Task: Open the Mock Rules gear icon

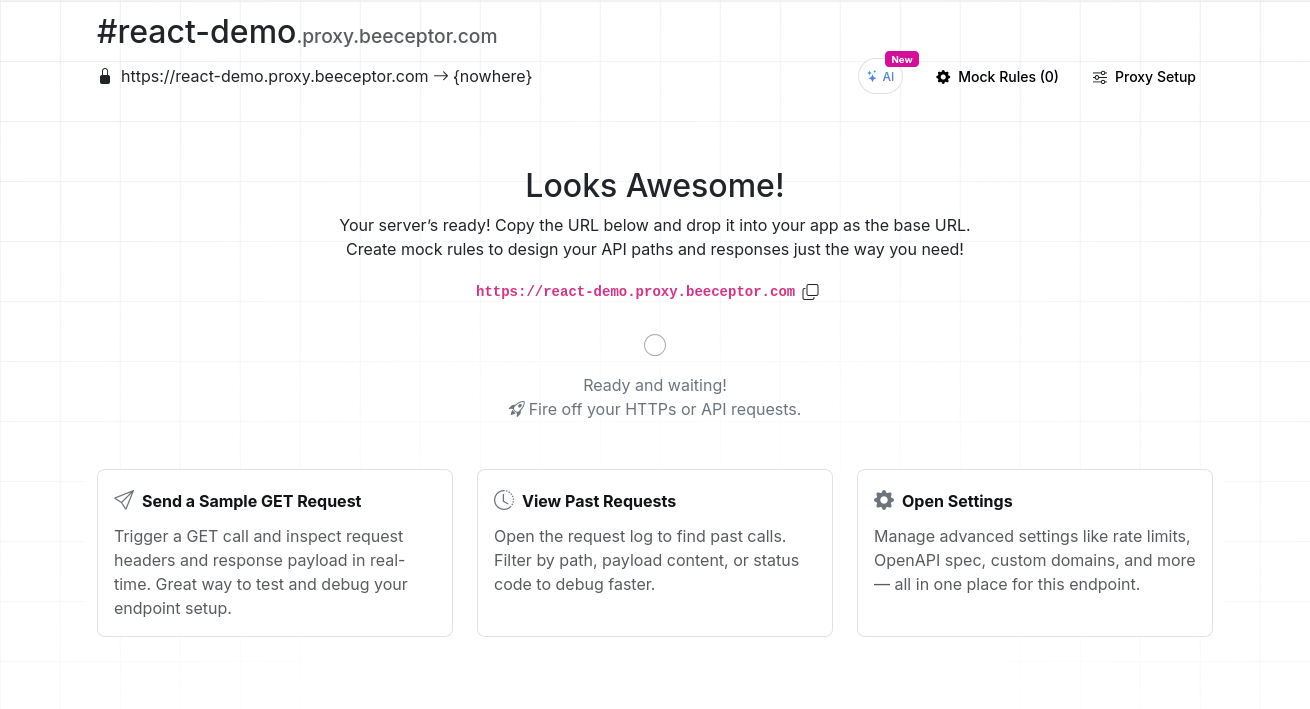Action: [x=943, y=77]
